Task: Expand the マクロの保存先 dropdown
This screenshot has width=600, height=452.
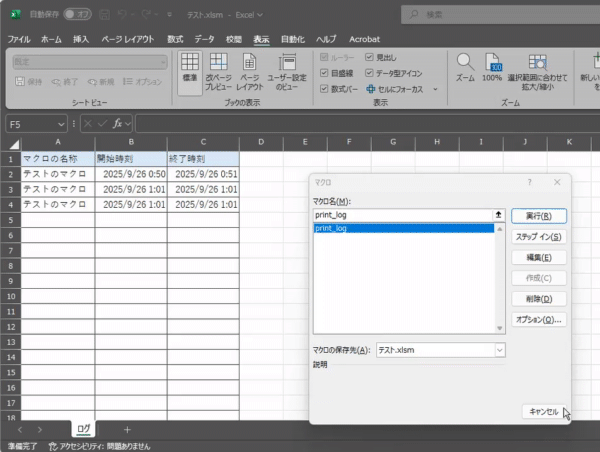Action: 499,350
